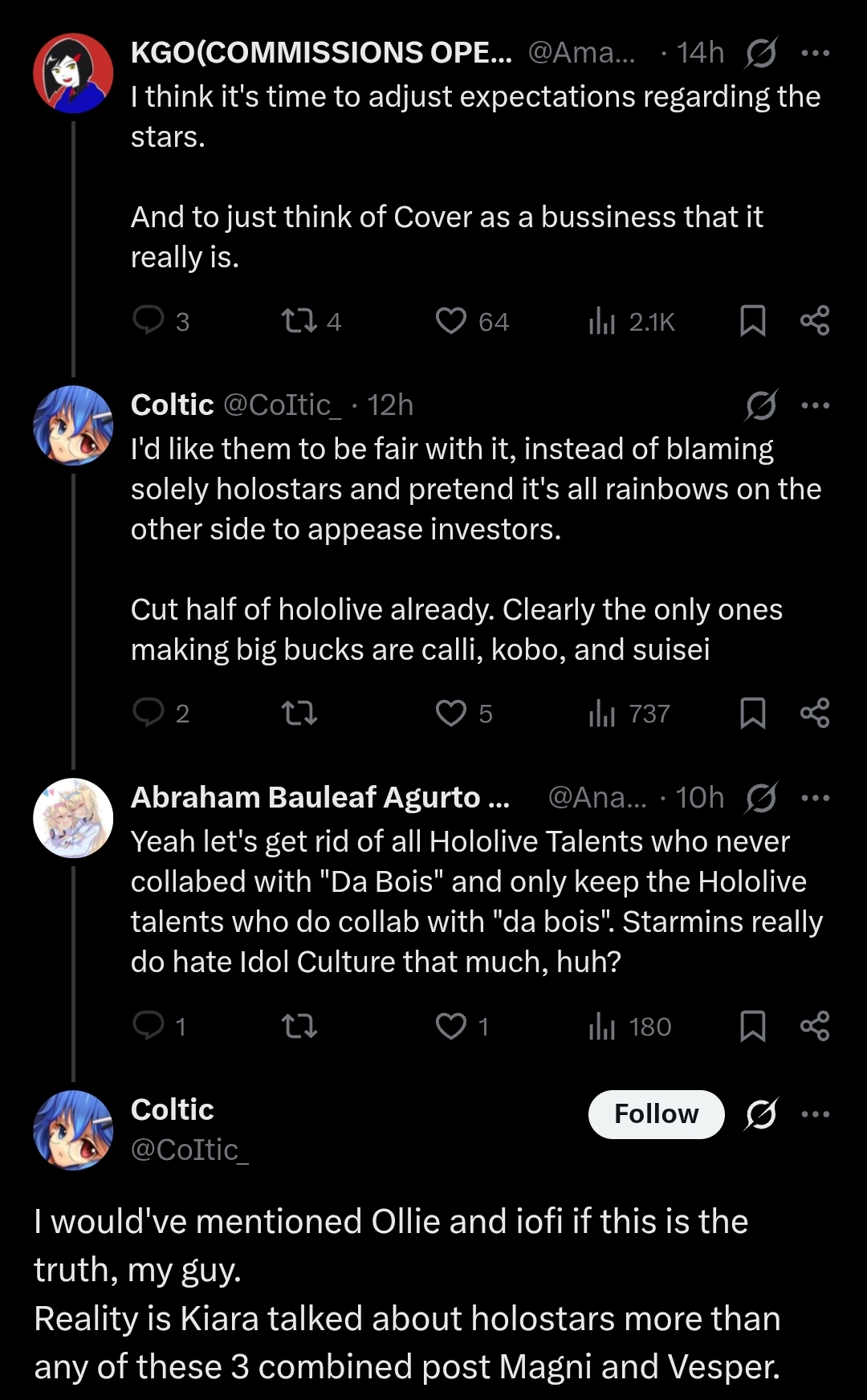Open Abraham Bauleaf Agurto's profile picture
The image size is (867, 1400).
coord(73,818)
